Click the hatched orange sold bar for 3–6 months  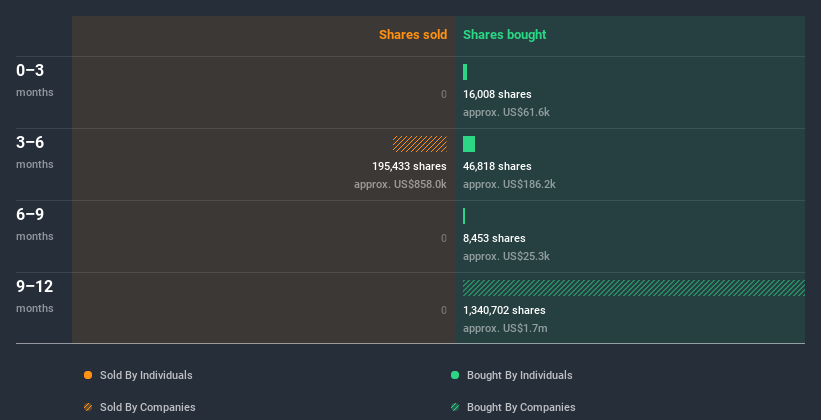pyautogui.click(x=420, y=144)
